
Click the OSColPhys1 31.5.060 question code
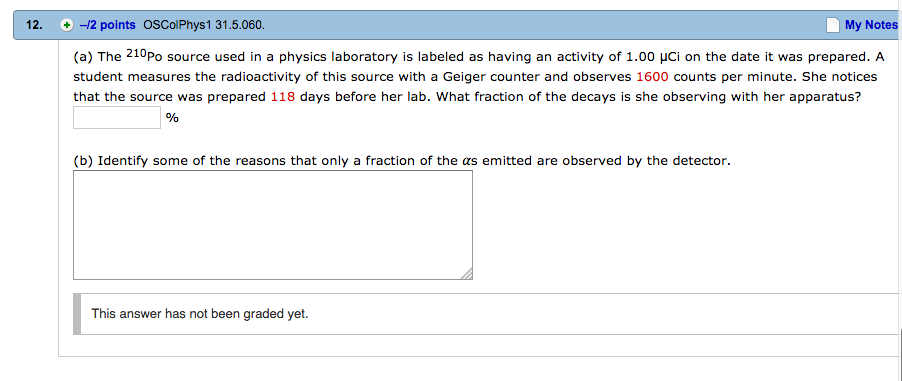coord(204,25)
